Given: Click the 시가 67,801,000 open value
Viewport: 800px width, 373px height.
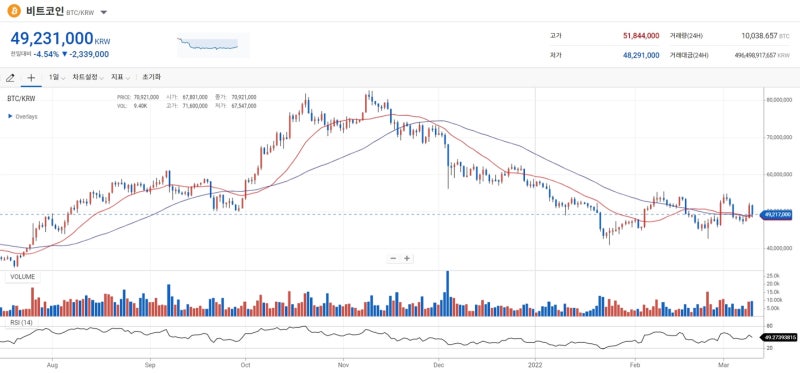Looking at the screenshot, I should coord(187,97).
